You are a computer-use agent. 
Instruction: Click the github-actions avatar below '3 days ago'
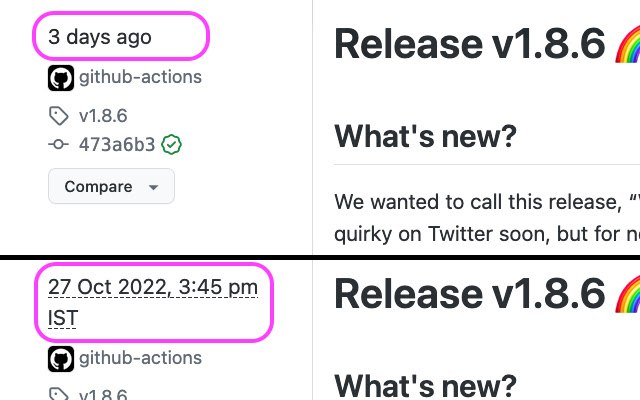tap(60, 77)
